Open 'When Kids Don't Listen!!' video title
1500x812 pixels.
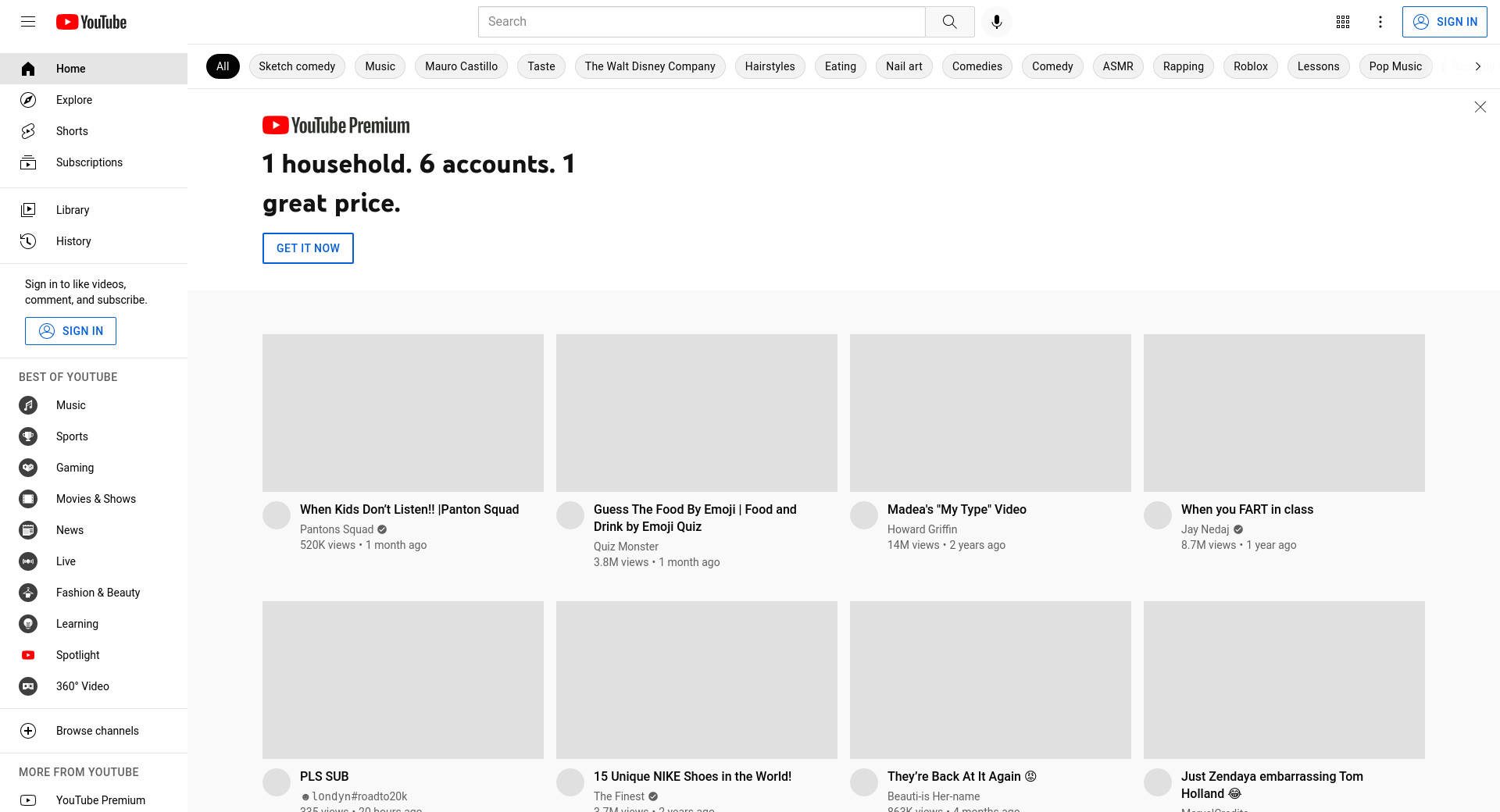[409, 510]
